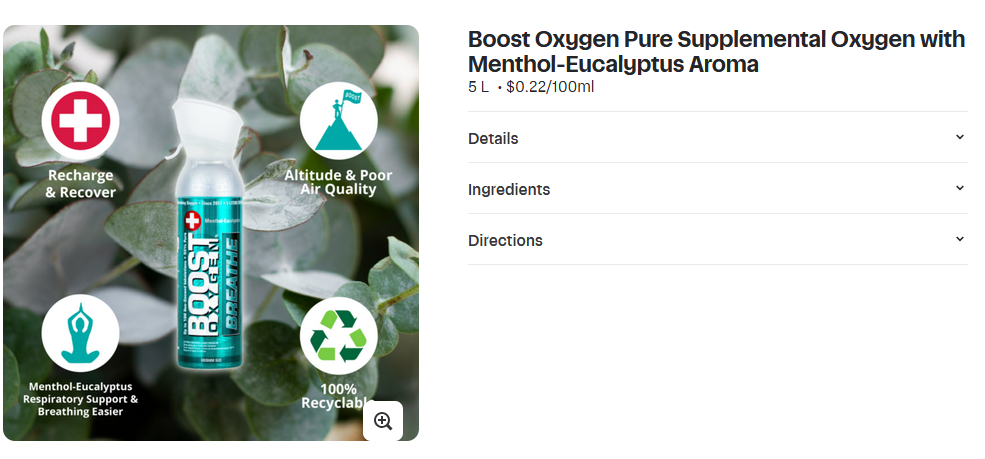
Task: Click the Boost Oxygen canister in image
Action: [x=209, y=232]
